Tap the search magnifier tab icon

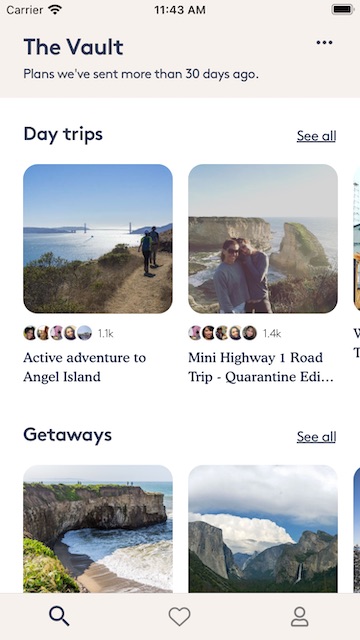click(x=59, y=616)
